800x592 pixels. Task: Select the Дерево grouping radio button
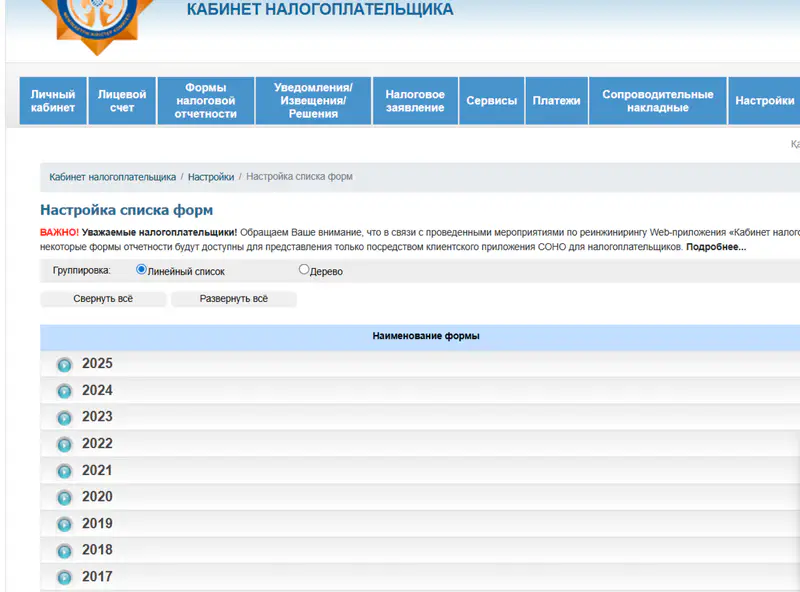click(x=304, y=269)
